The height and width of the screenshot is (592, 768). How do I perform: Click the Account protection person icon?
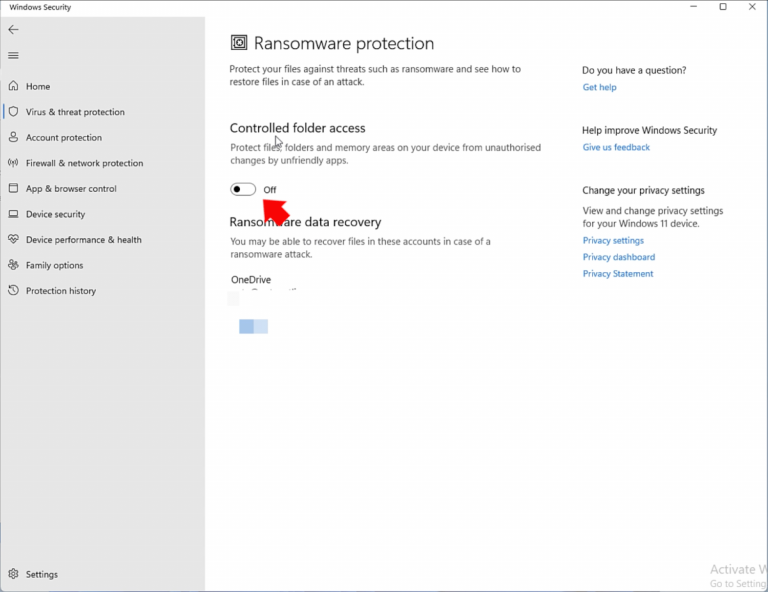click(x=14, y=137)
